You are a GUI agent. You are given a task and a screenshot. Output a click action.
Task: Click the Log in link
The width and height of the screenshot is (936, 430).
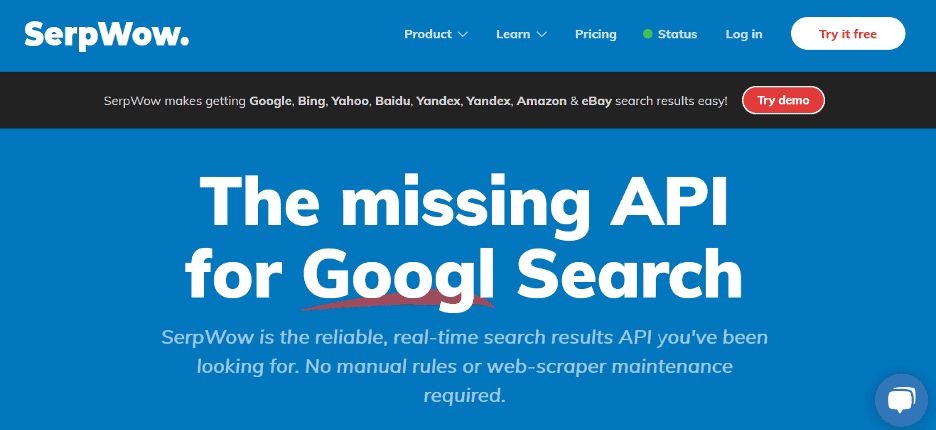(744, 34)
